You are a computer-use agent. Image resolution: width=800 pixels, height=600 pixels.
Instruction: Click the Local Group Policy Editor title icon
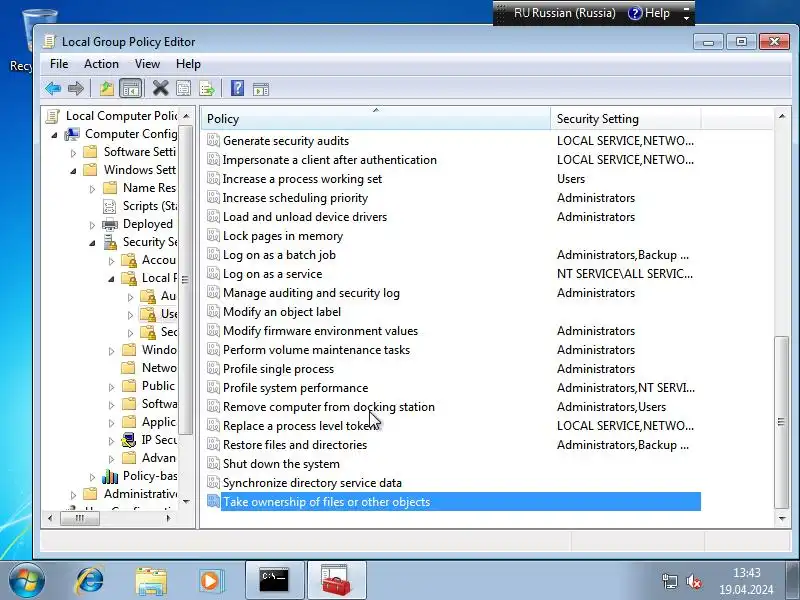(x=49, y=41)
